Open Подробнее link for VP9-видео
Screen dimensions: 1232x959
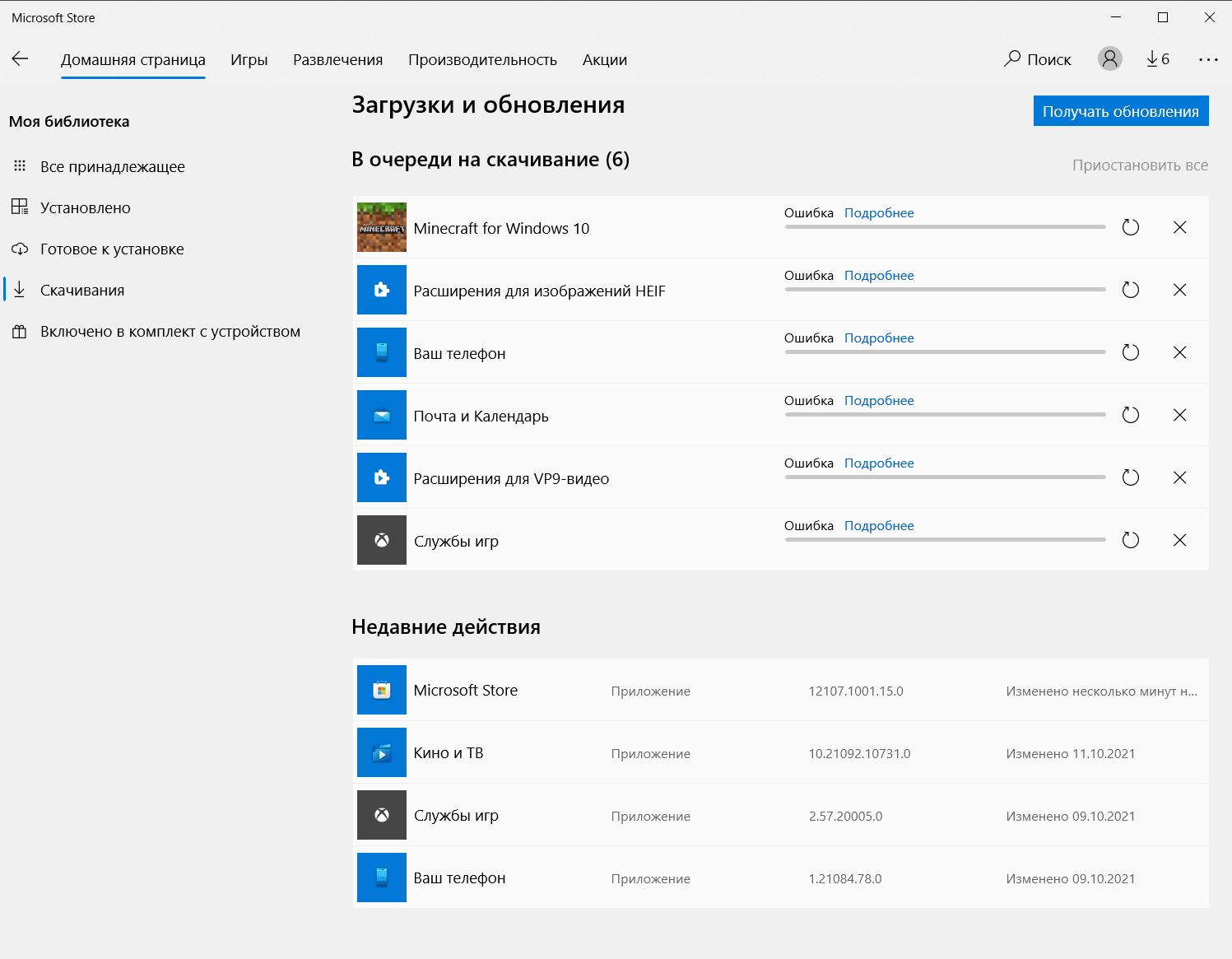pyautogui.click(x=879, y=463)
